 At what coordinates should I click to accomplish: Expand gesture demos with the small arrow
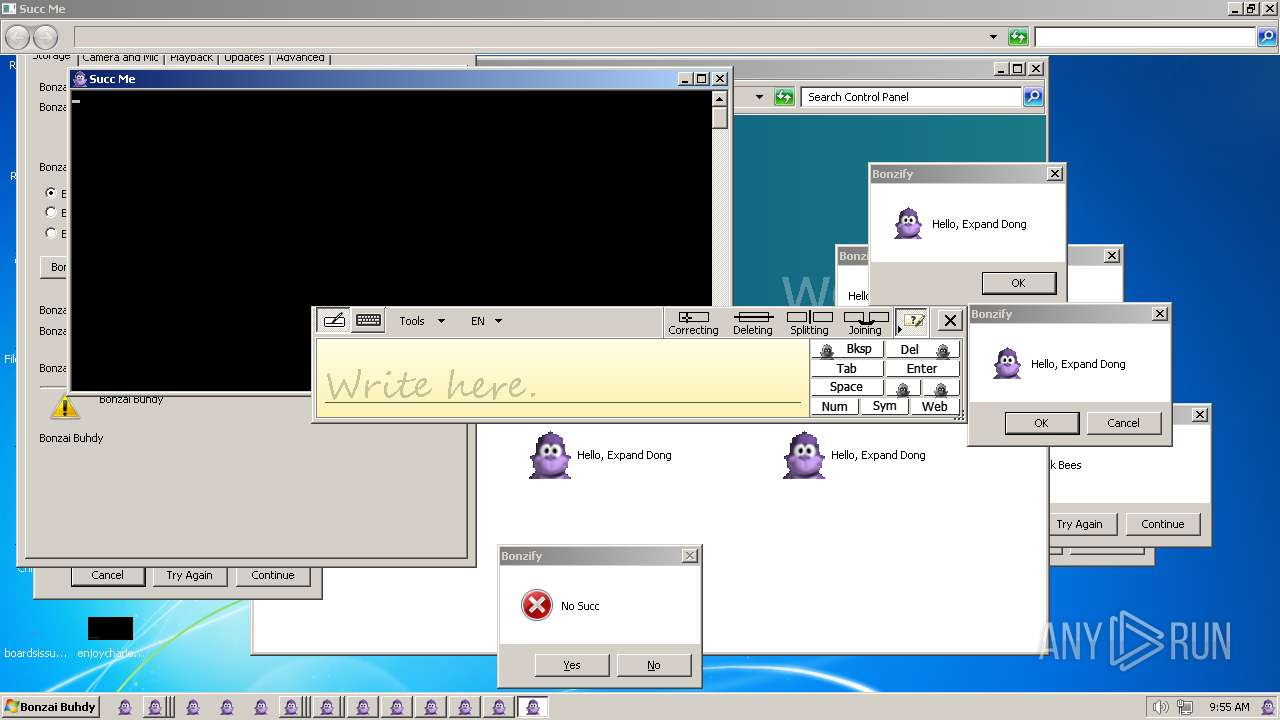tap(899, 330)
